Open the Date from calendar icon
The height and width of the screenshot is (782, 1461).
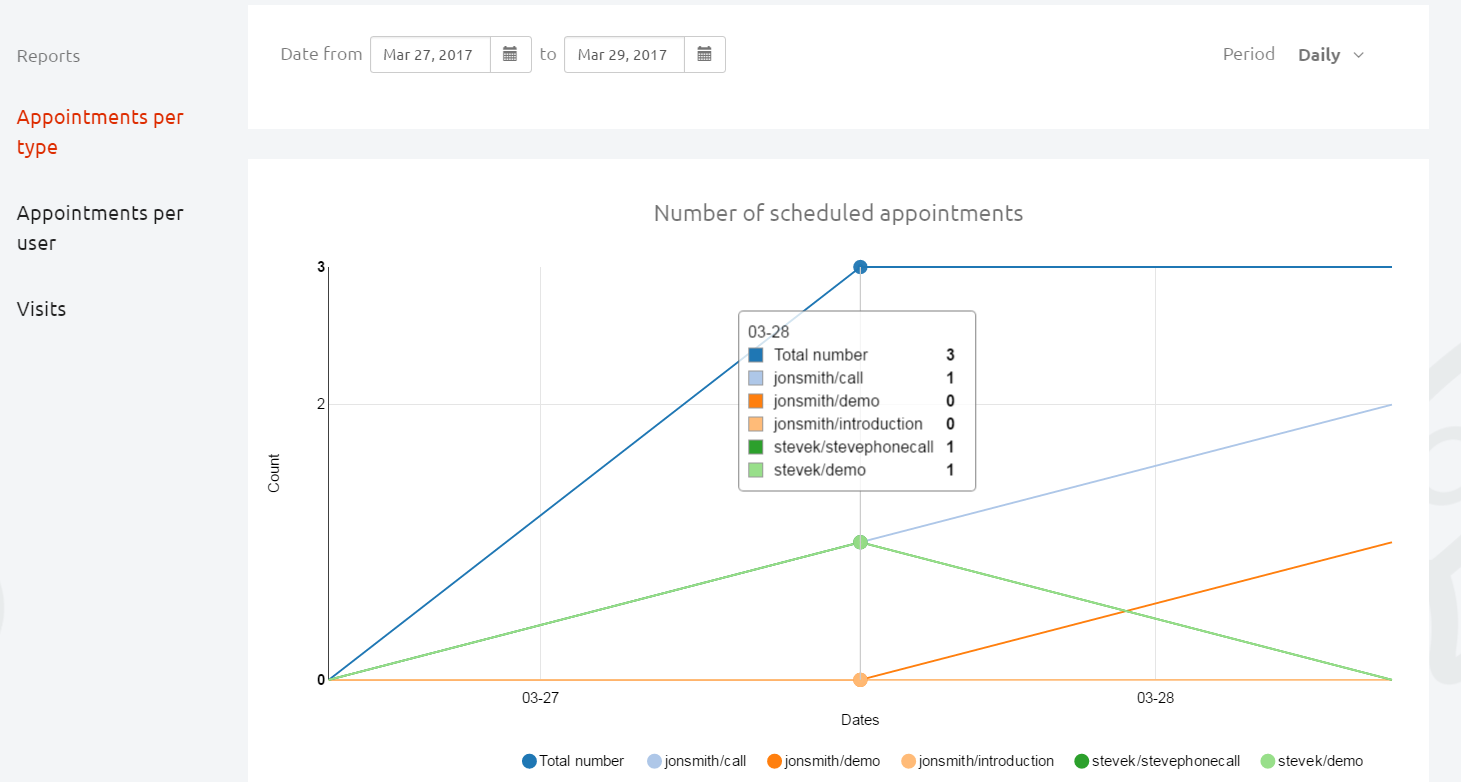tap(510, 55)
